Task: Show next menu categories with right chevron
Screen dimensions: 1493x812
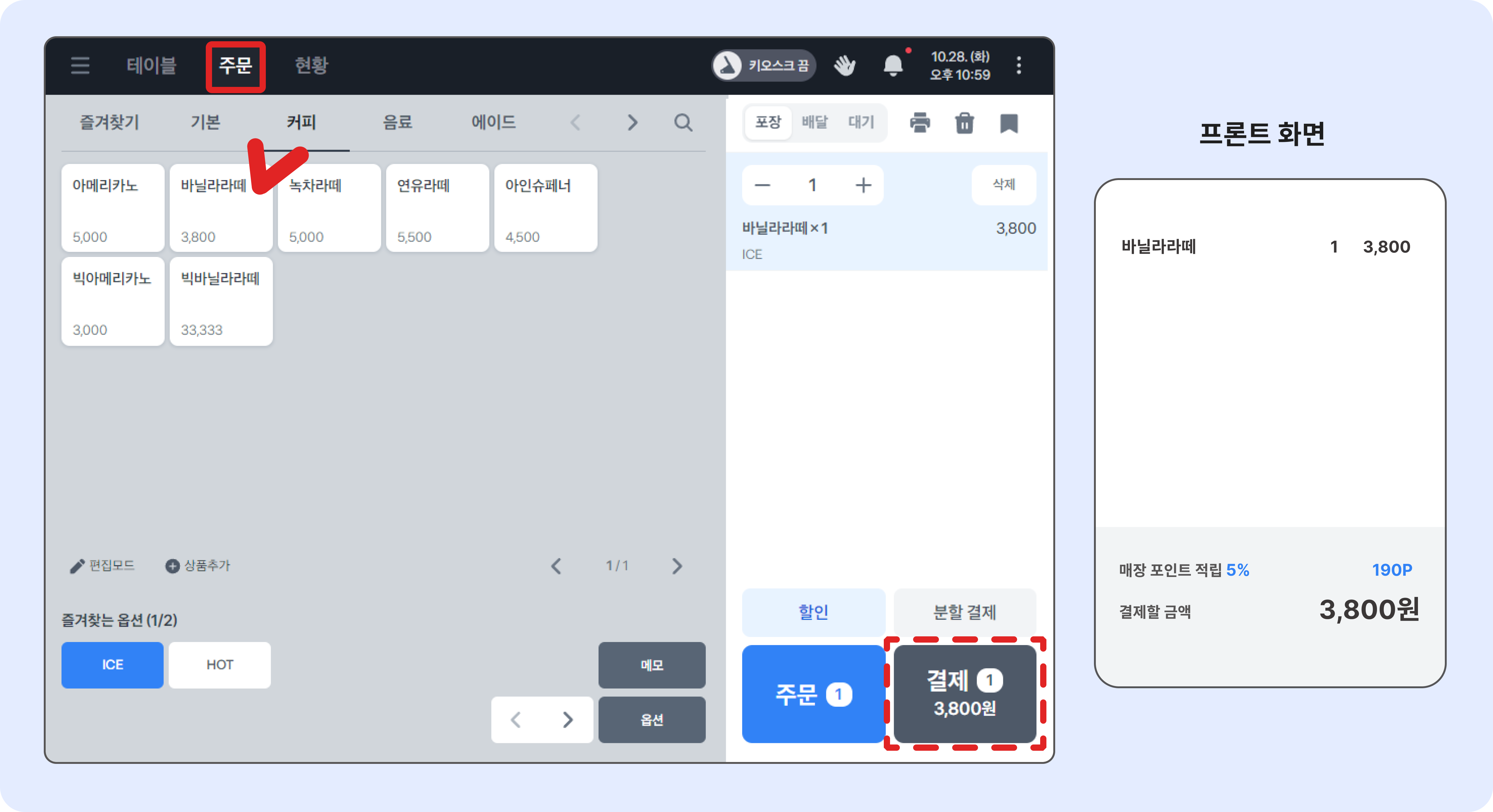Action: point(632,123)
